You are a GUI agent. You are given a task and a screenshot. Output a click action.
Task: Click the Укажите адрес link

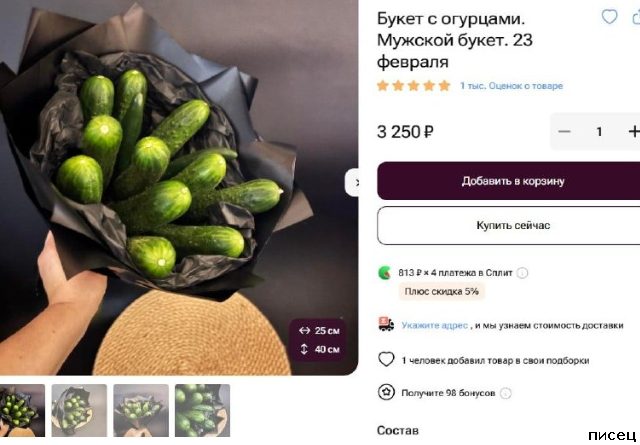434,325
